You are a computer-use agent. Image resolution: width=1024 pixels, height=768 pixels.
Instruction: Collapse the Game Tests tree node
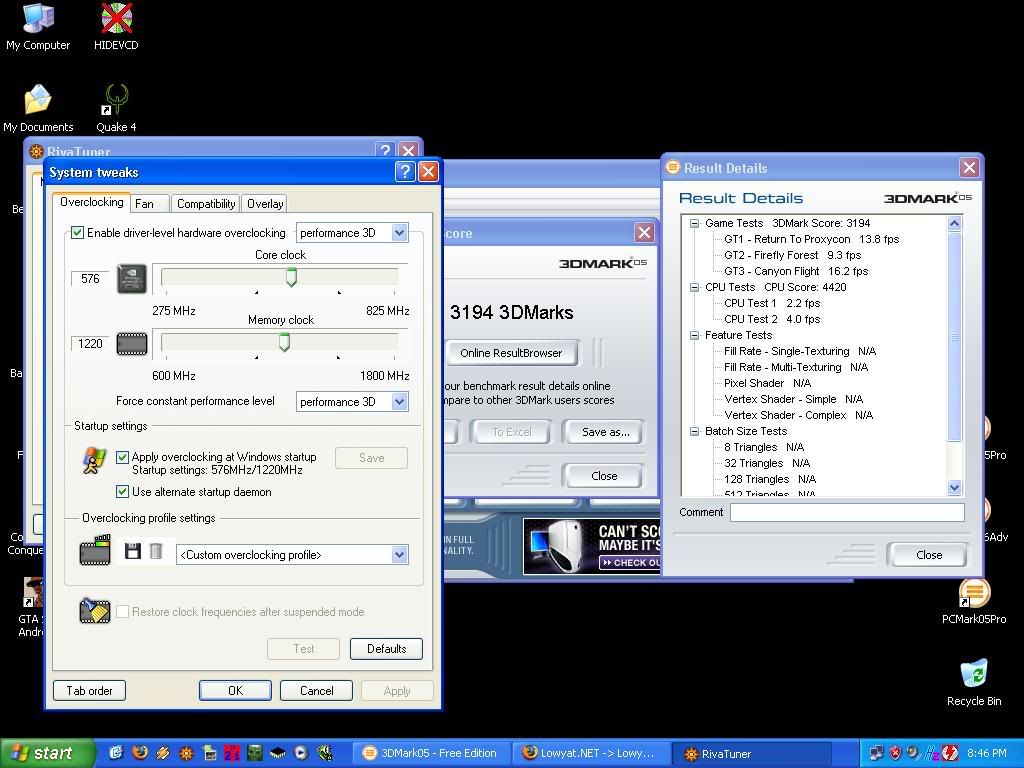(694, 224)
